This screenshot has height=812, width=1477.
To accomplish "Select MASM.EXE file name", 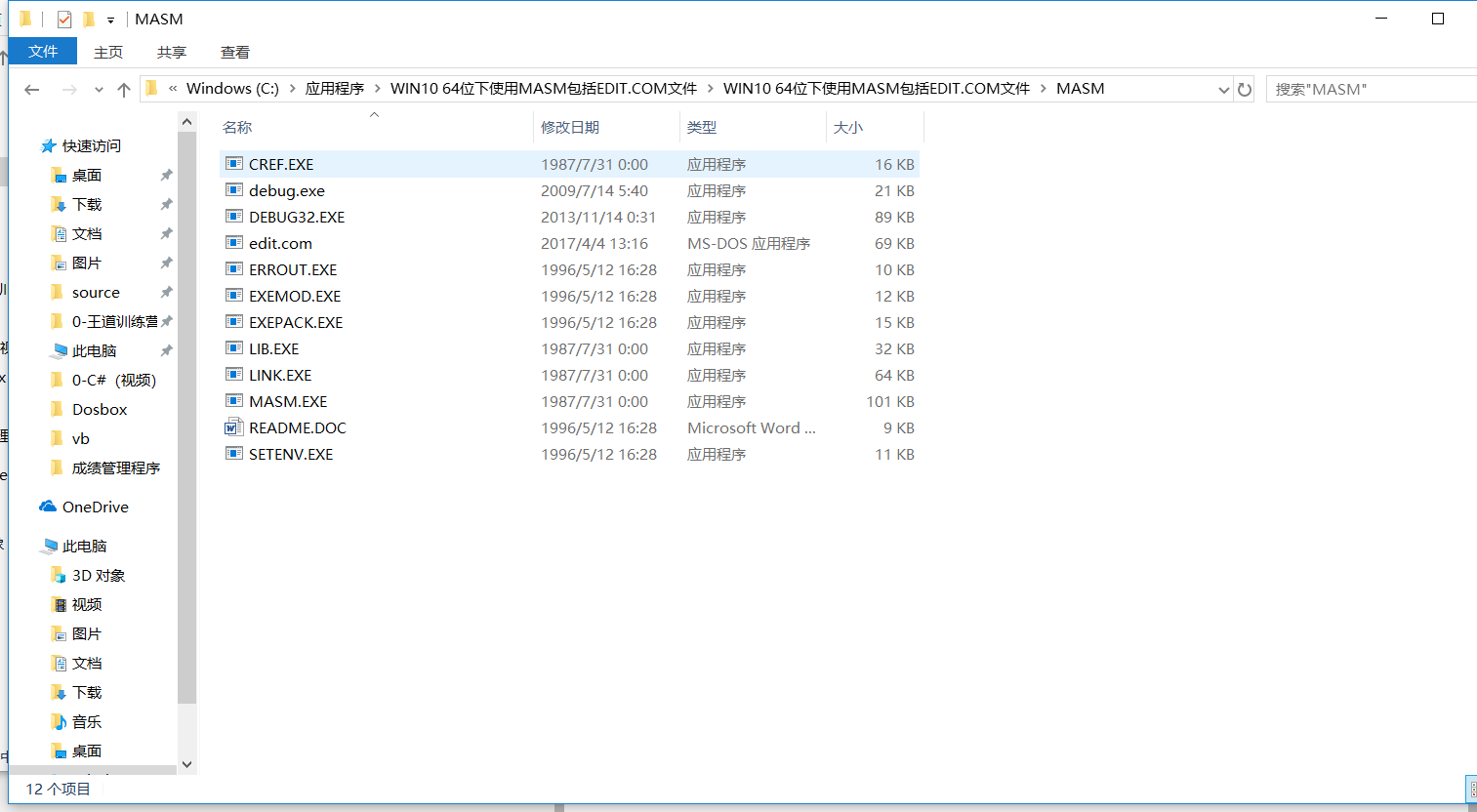I will (288, 401).
